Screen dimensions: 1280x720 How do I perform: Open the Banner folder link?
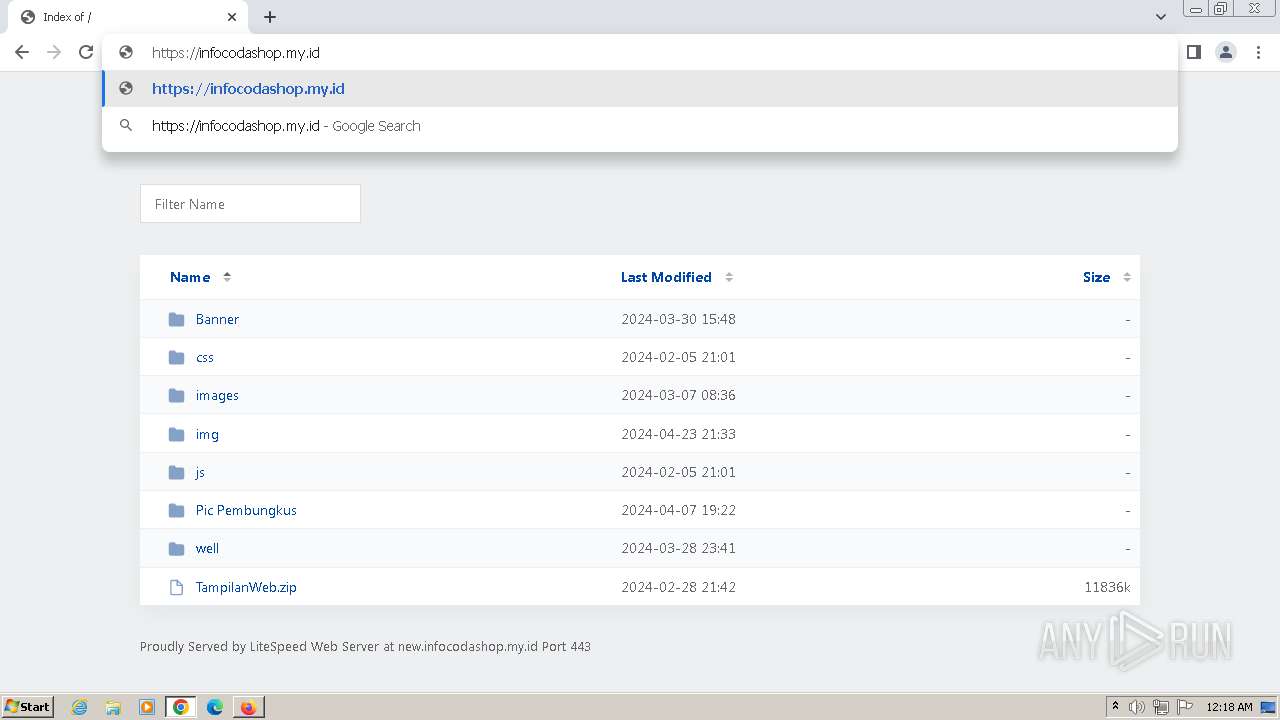point(217,319)
